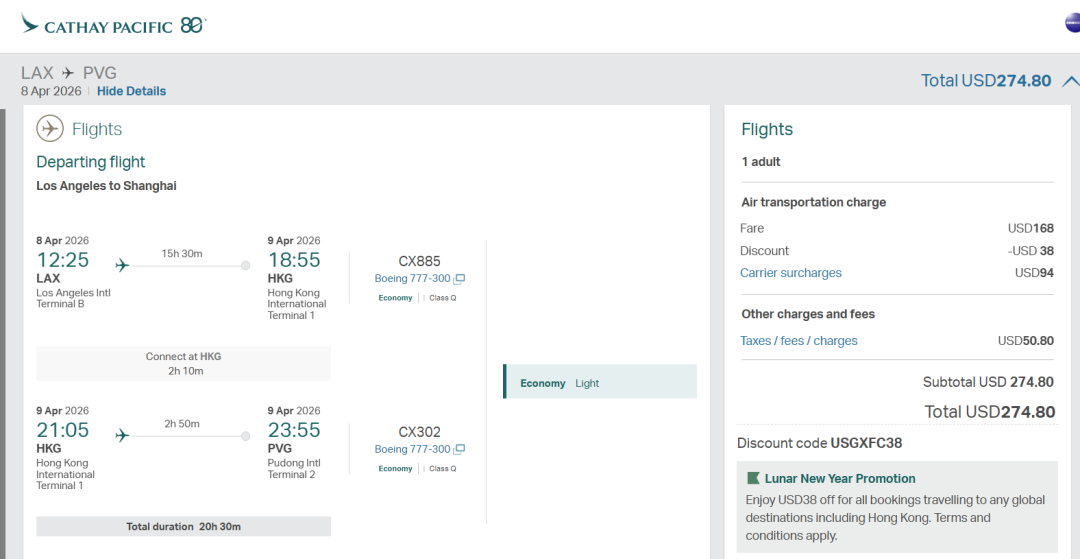View Boeing 777-300 details for flight CX302
This screenshot has width=1080, height=559.
coord(412,450)
